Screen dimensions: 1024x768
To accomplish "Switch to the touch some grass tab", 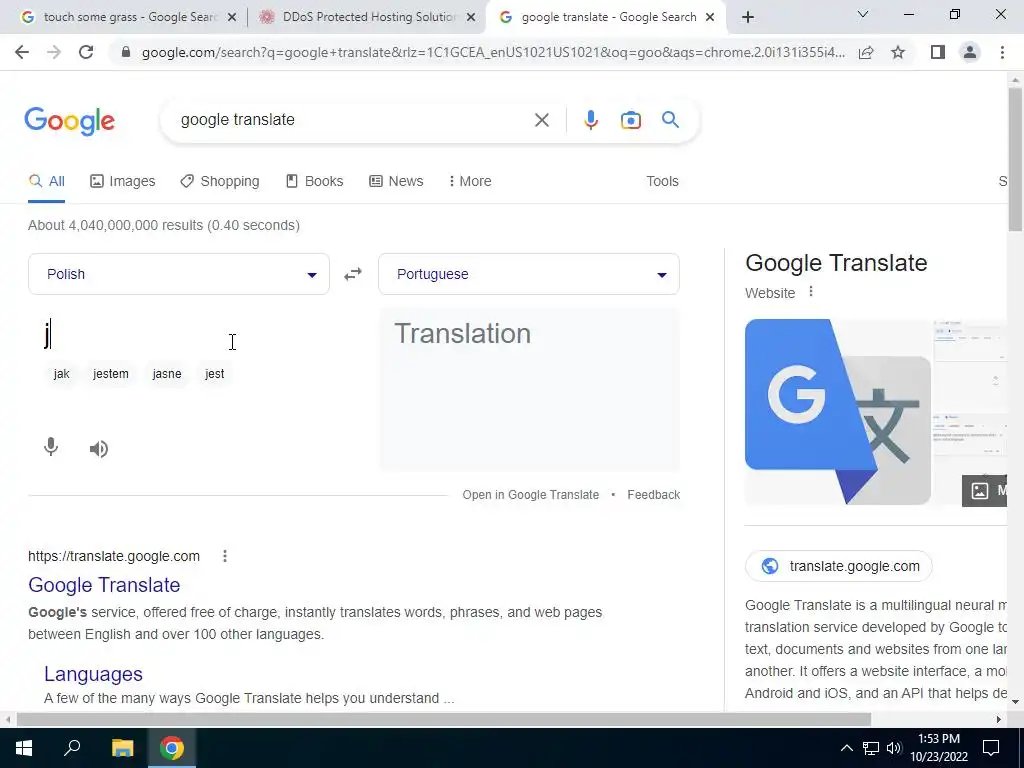I will click(x=129, y=17).
